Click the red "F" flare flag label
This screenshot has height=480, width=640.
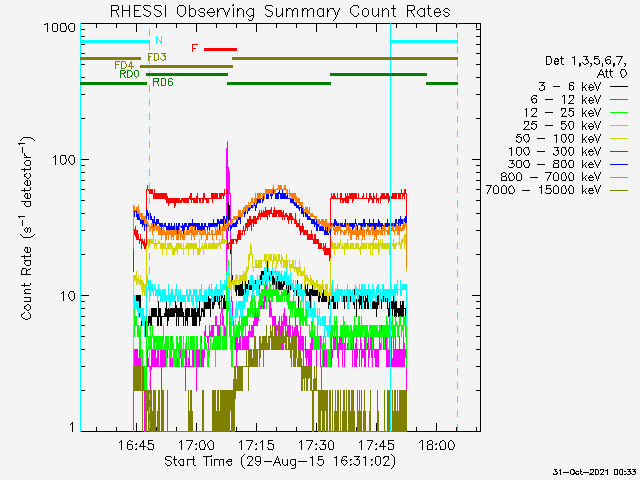[195, 48]
